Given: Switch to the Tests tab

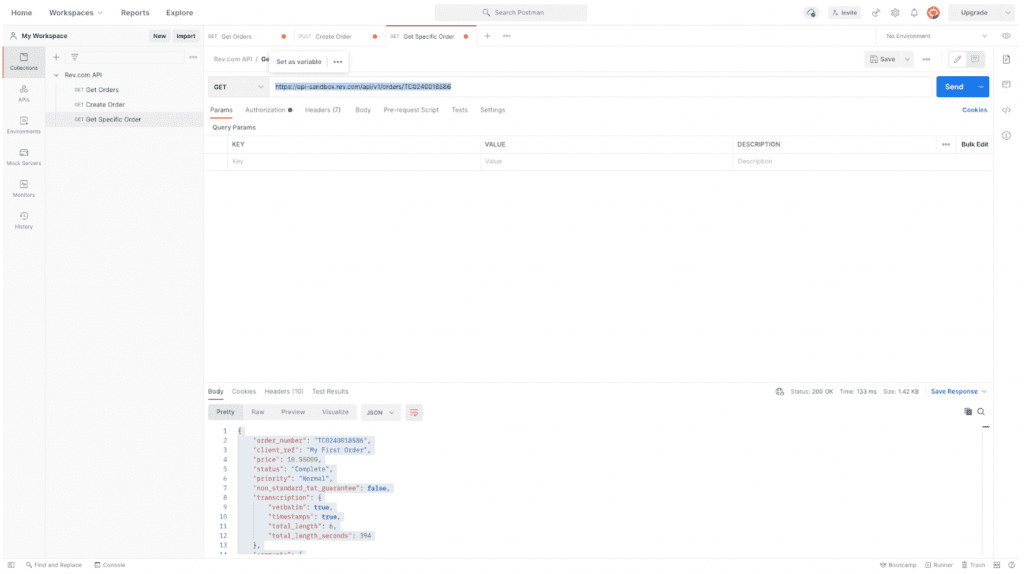Looking at the screenshot, I should (x=460, y=110).
